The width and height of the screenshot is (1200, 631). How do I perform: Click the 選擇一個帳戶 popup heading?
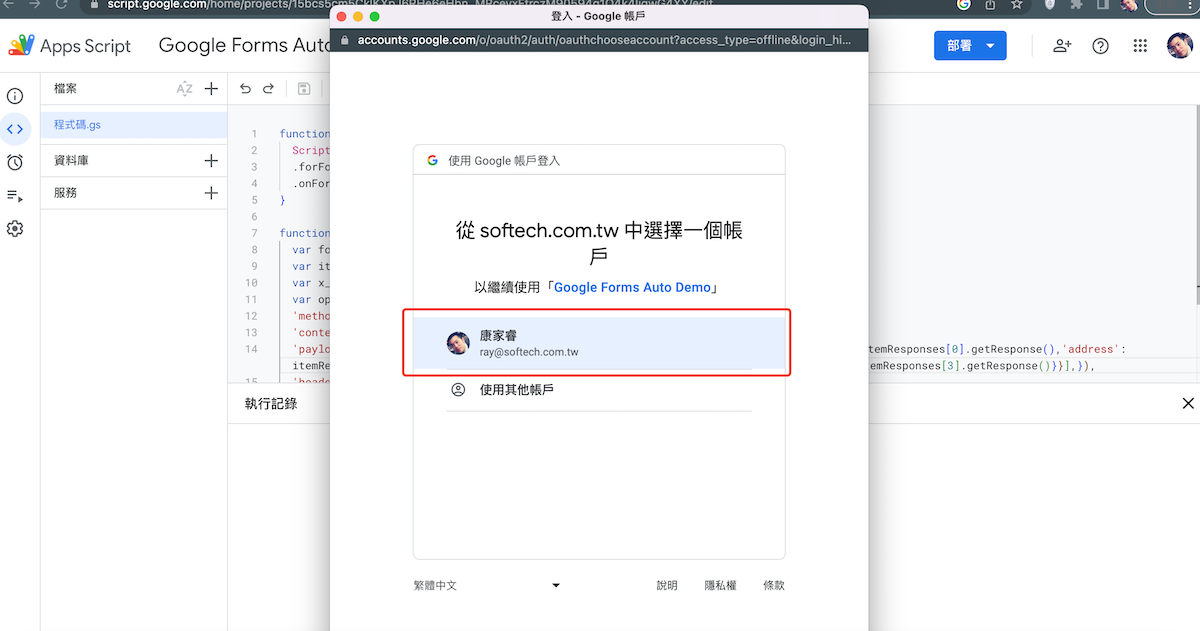pyautogui.click(x=598, y=243)
